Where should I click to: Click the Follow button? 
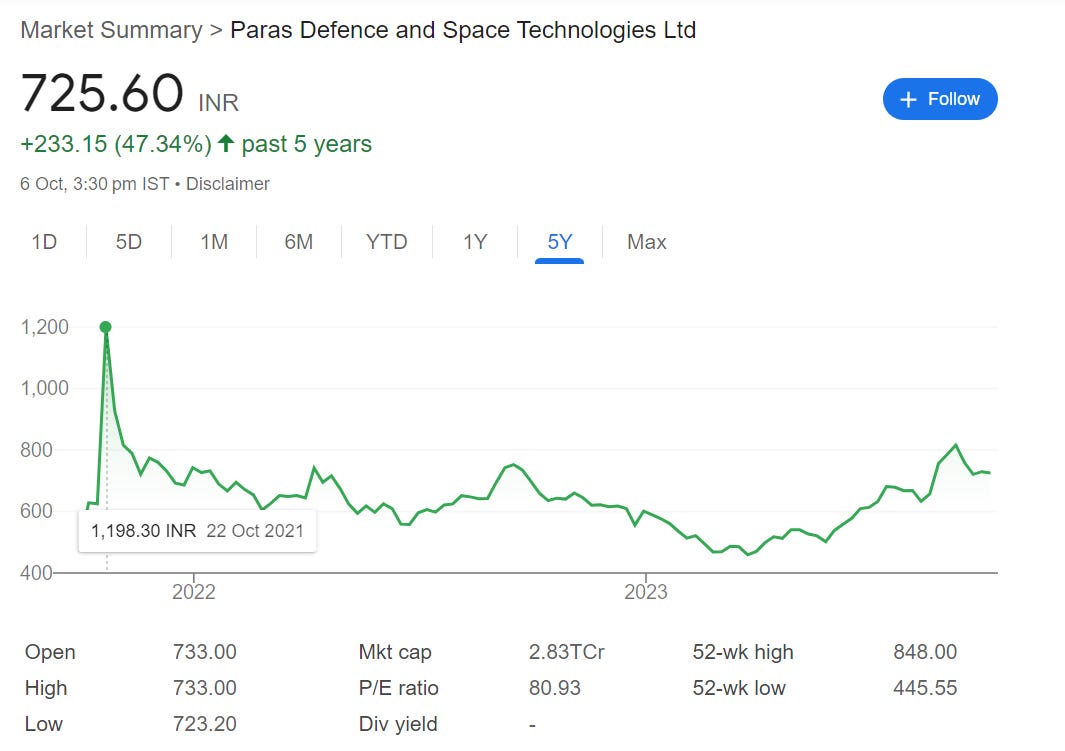[940, 99]
